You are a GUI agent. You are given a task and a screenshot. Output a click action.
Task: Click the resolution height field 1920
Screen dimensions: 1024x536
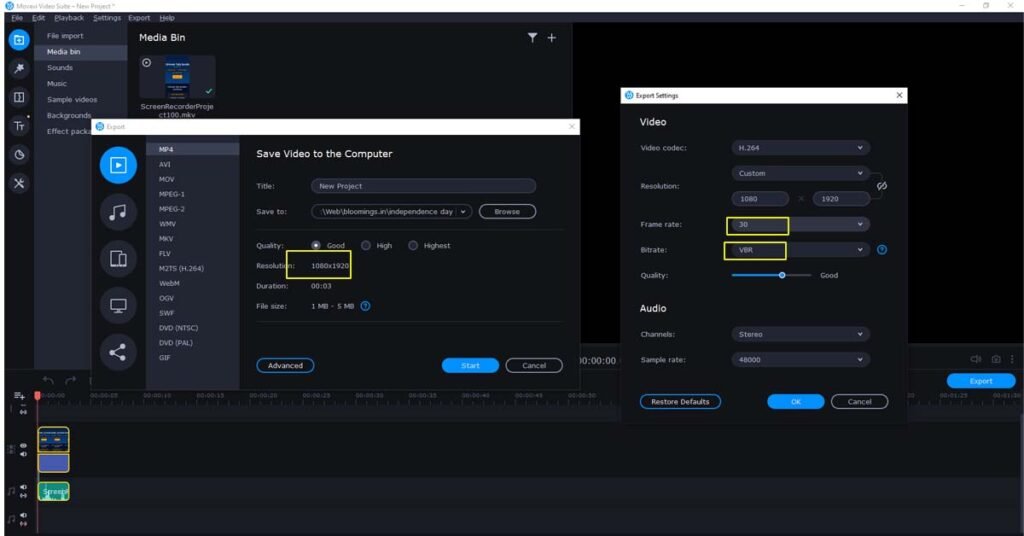point(841,198)
